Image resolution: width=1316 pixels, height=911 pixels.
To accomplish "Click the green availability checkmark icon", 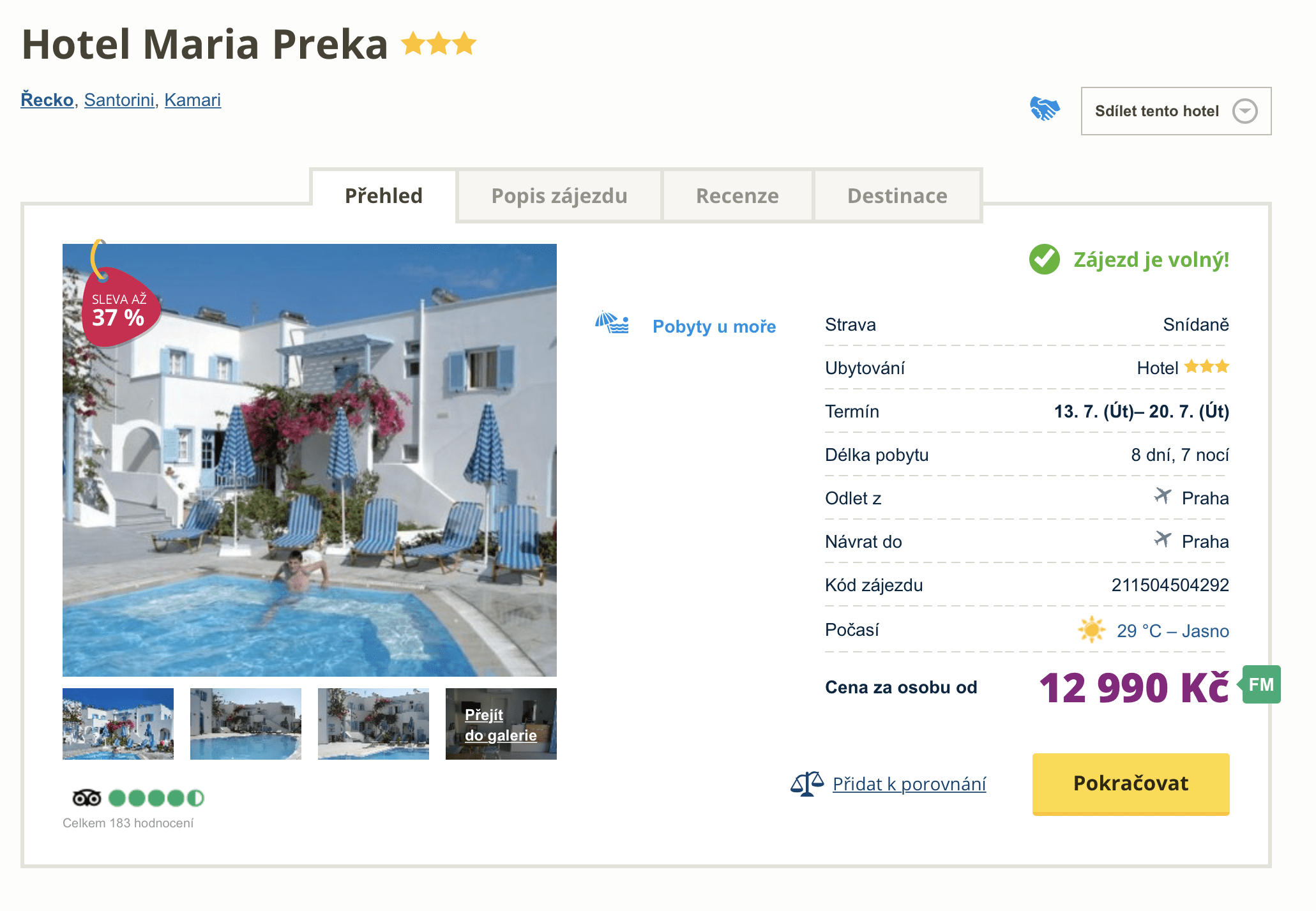I will click(x=1044, y=259).
